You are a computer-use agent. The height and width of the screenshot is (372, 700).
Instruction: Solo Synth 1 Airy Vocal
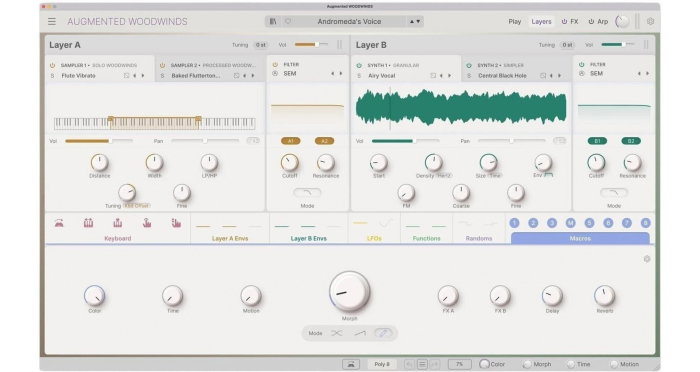359,76
